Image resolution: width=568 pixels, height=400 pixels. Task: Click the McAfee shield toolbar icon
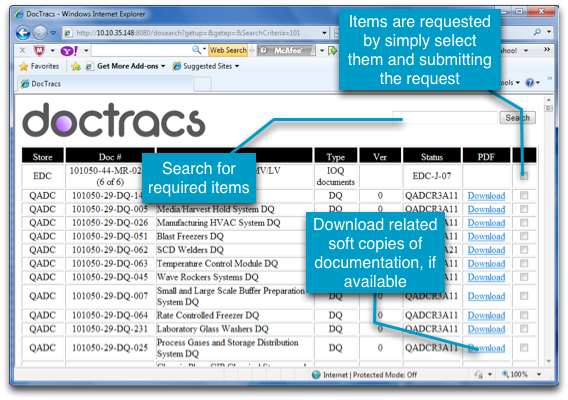[39, 50]
